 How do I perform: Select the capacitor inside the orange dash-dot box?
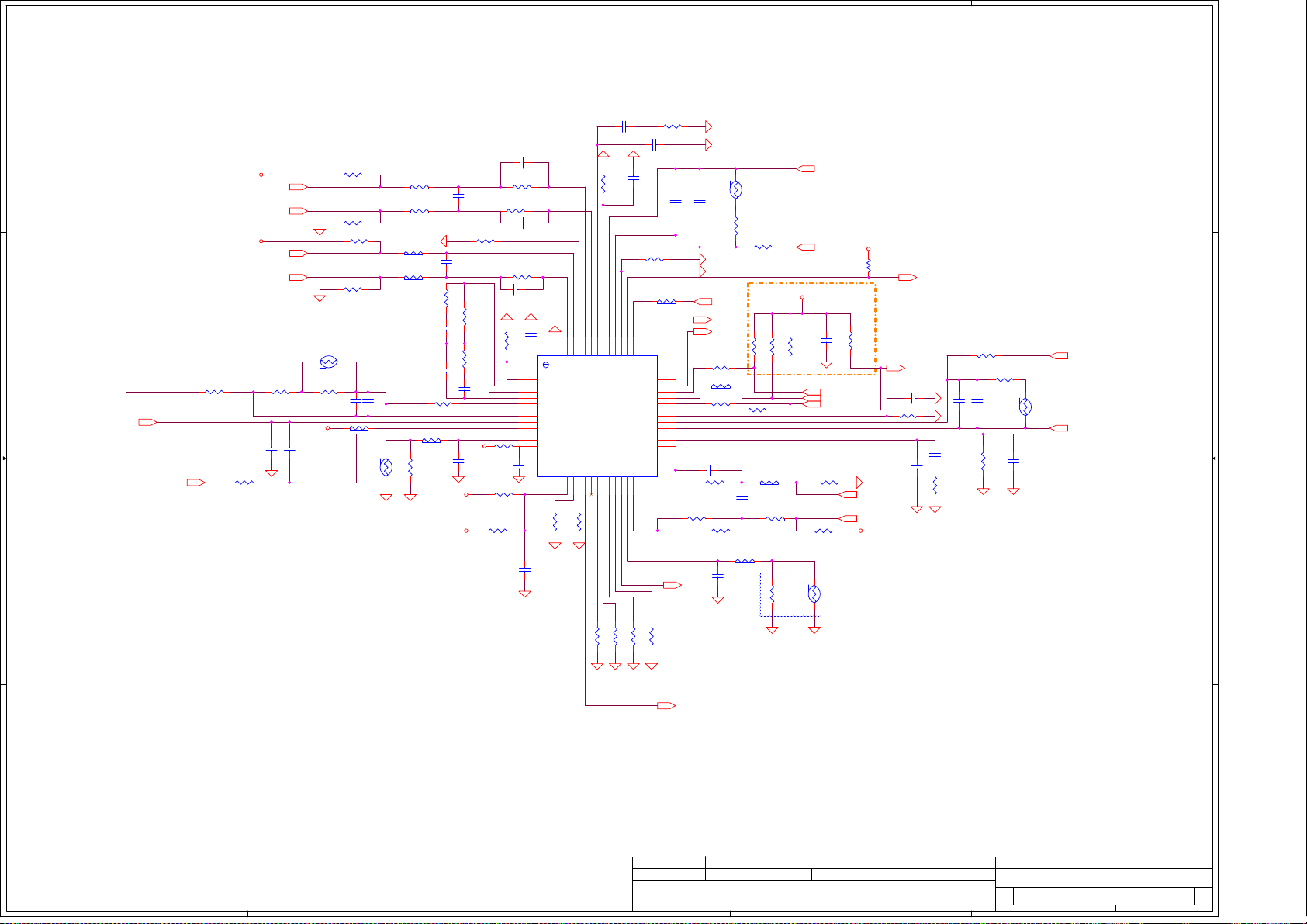[826, 340]
